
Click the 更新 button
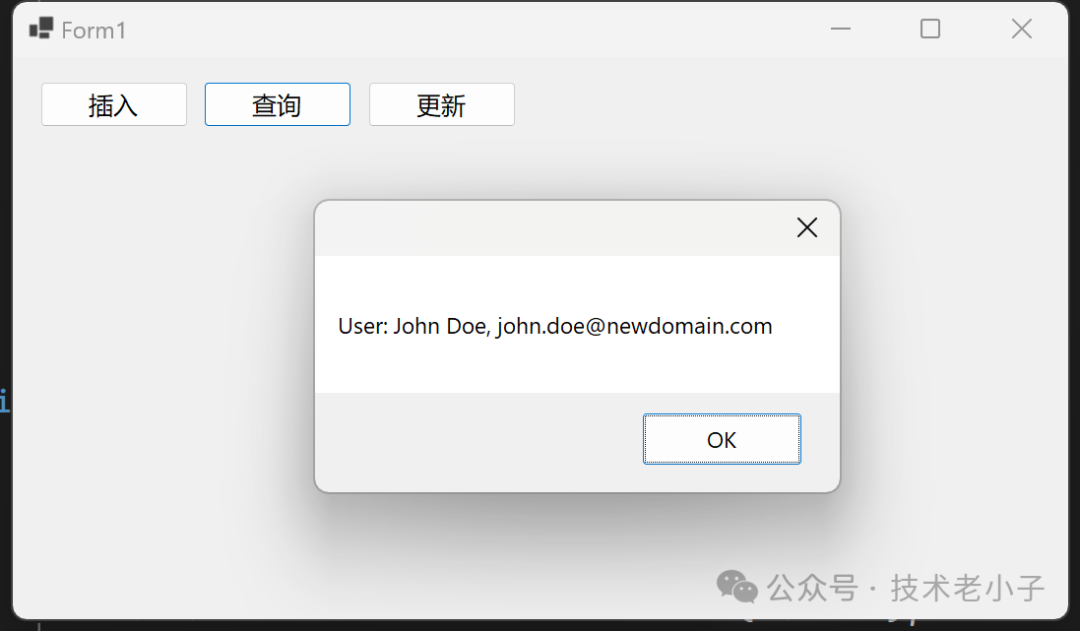pyautogui.click(x=442, y=105)
